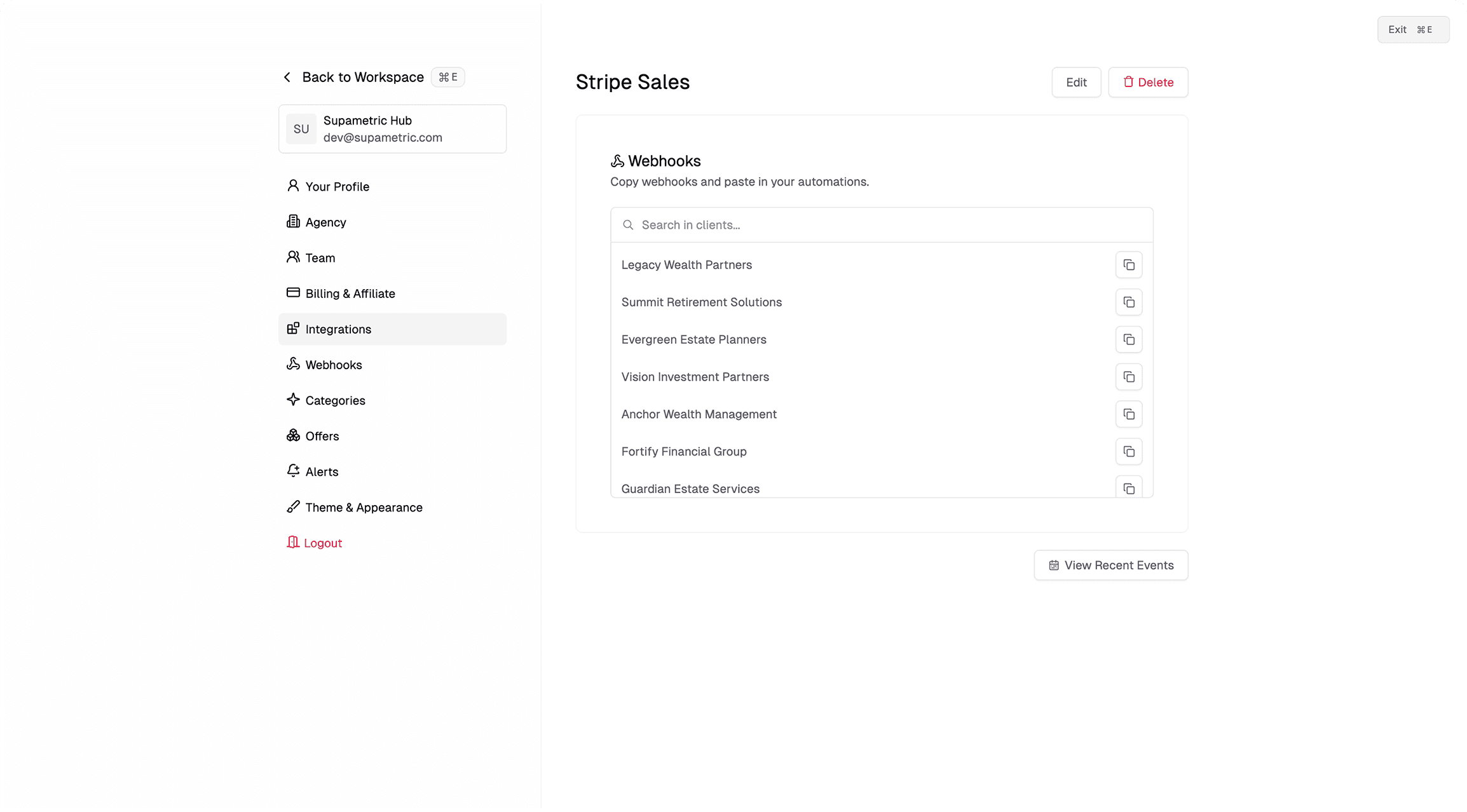The height and width of the screenshot is (812, 1467).
Task: Select Webhooks in the sidebar
Action: (x=333, y=365)
